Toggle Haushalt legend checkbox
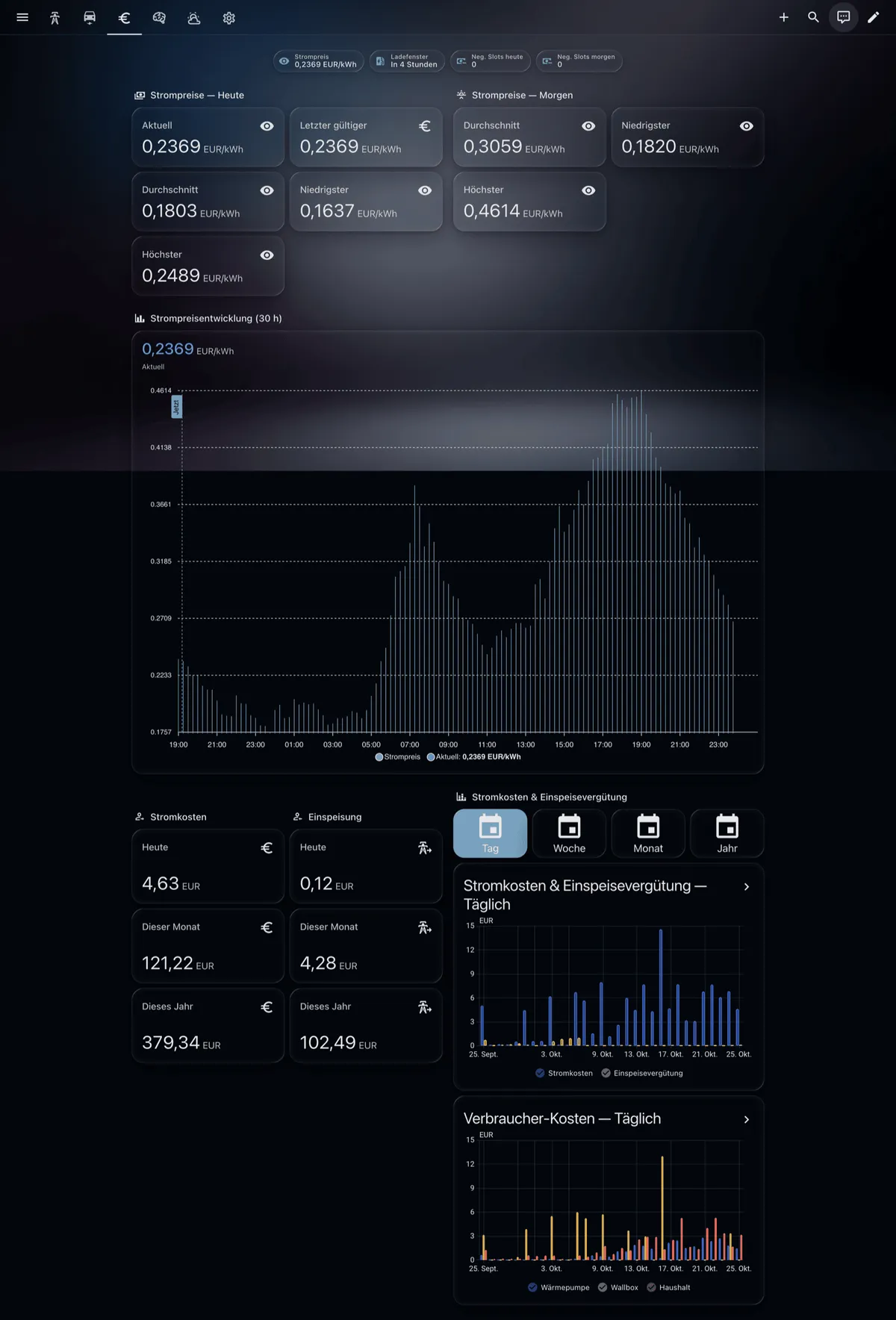896x1320 pixels. coord(651,1287)
